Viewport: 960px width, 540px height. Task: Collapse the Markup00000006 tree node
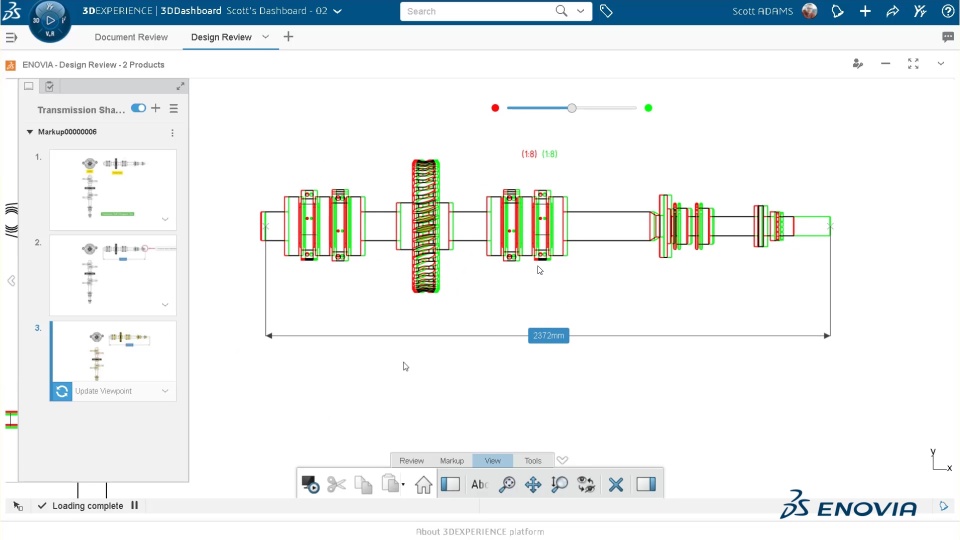click(x=29, y=132)
